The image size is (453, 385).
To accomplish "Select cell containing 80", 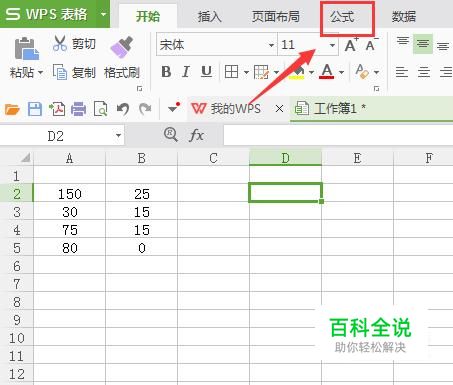I will click(69, 248).
